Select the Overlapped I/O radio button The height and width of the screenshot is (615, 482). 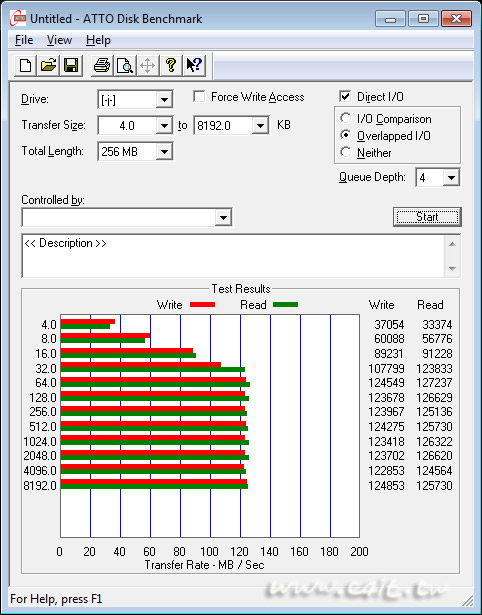[x=346, y=135]
